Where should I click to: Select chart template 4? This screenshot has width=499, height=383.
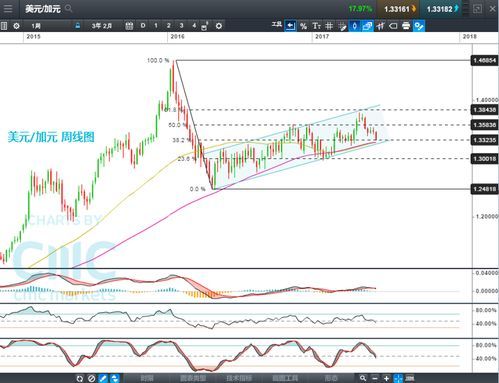pos(194,26)
